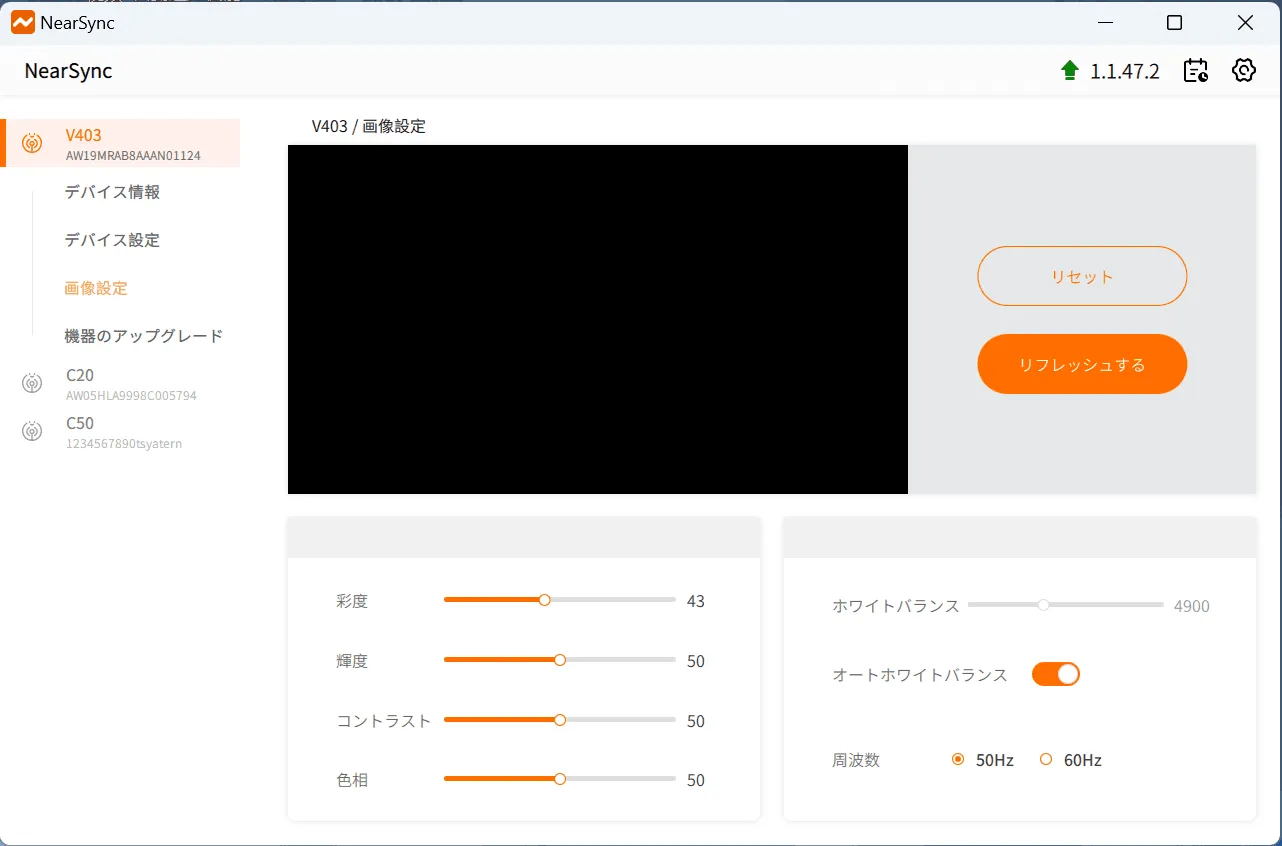Click the C50 device icon
This screenshot has height=846, width=1282.
[32, 431]
